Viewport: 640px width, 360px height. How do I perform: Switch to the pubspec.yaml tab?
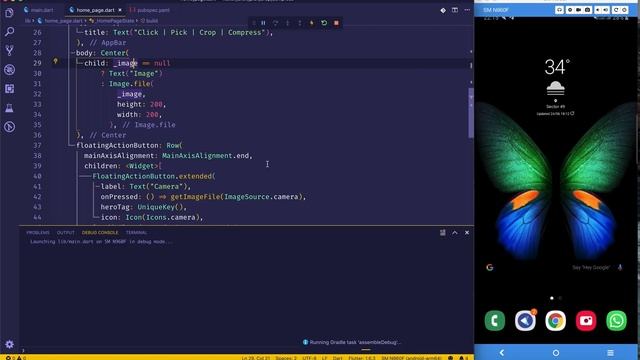[150, 10]
